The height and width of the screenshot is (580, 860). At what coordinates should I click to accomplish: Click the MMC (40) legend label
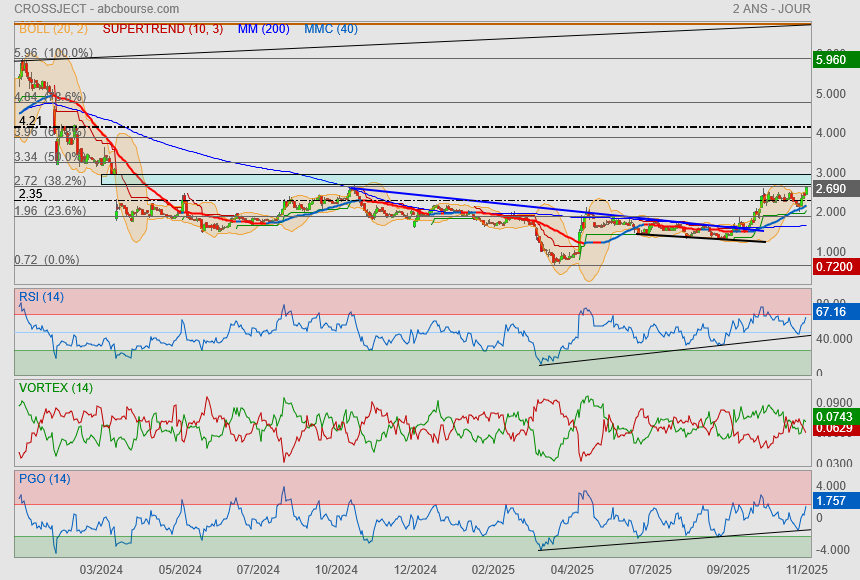pyautogui.click(x=330, y=29)
